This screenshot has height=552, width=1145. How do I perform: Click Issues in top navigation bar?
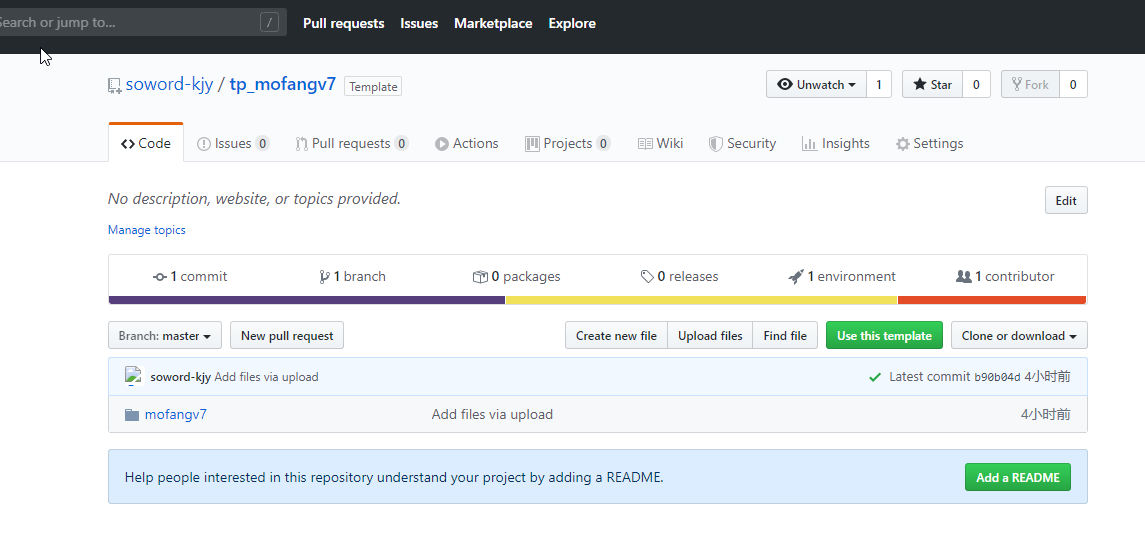tap(419, 23)
